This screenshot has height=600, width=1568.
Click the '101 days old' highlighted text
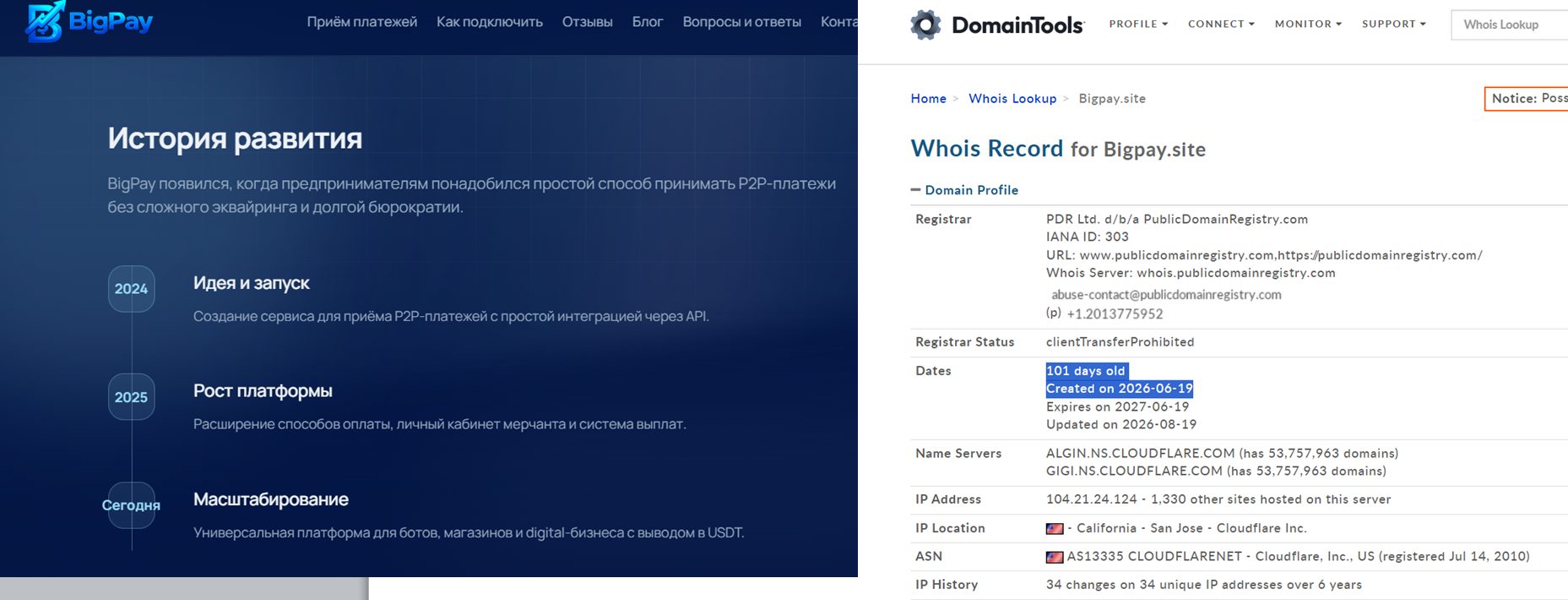coord(1086,371)
